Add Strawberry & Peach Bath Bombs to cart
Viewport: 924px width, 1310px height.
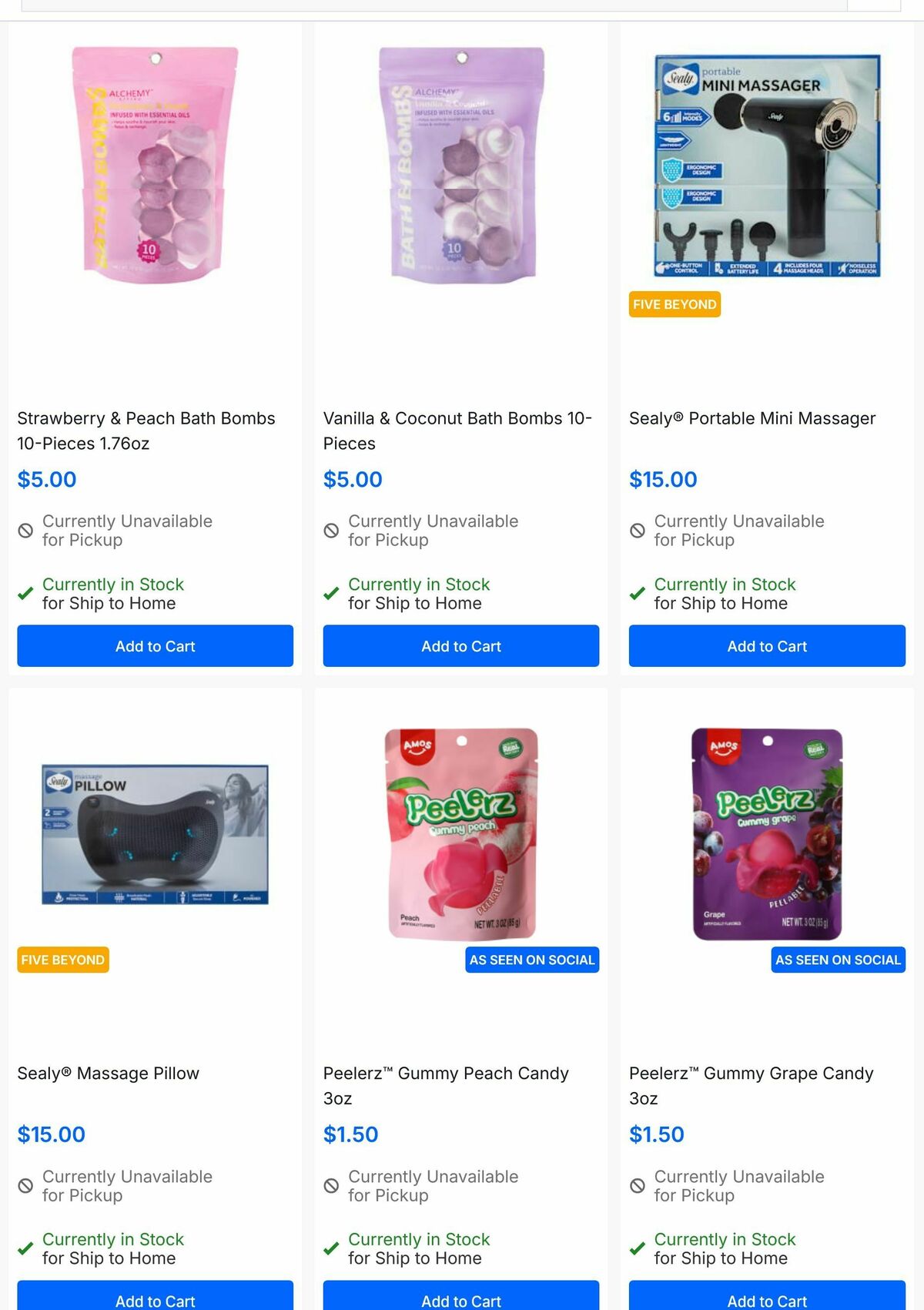(155, 646)
